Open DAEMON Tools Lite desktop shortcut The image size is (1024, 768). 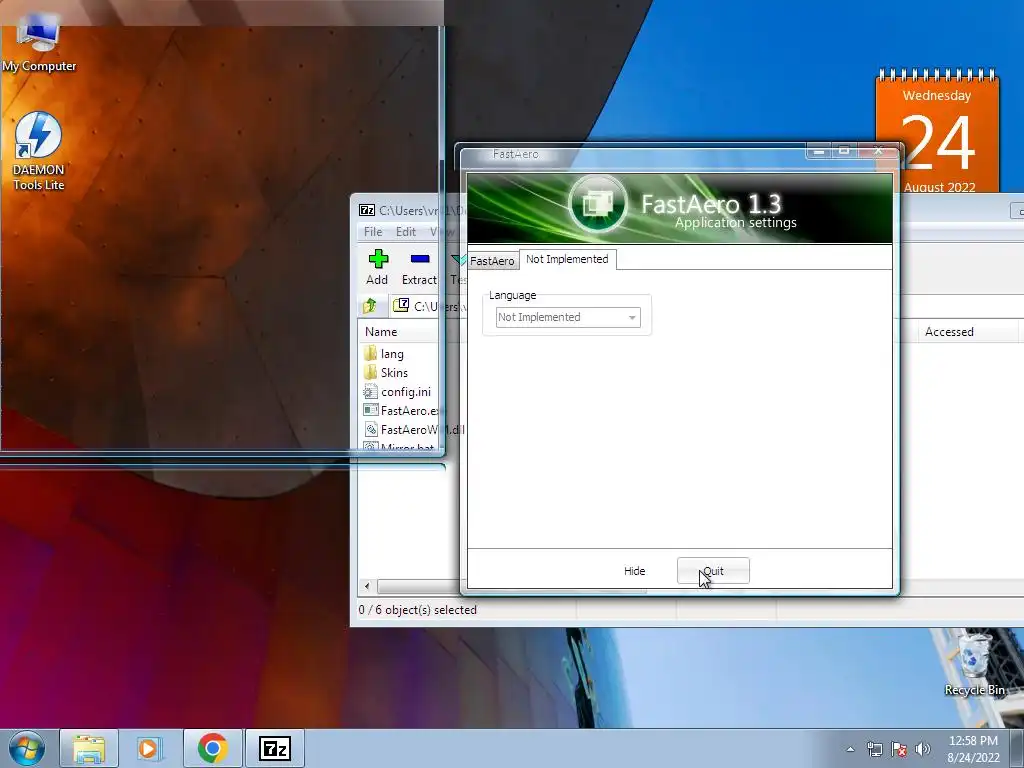pyautogui.click(x=39, y=152)
